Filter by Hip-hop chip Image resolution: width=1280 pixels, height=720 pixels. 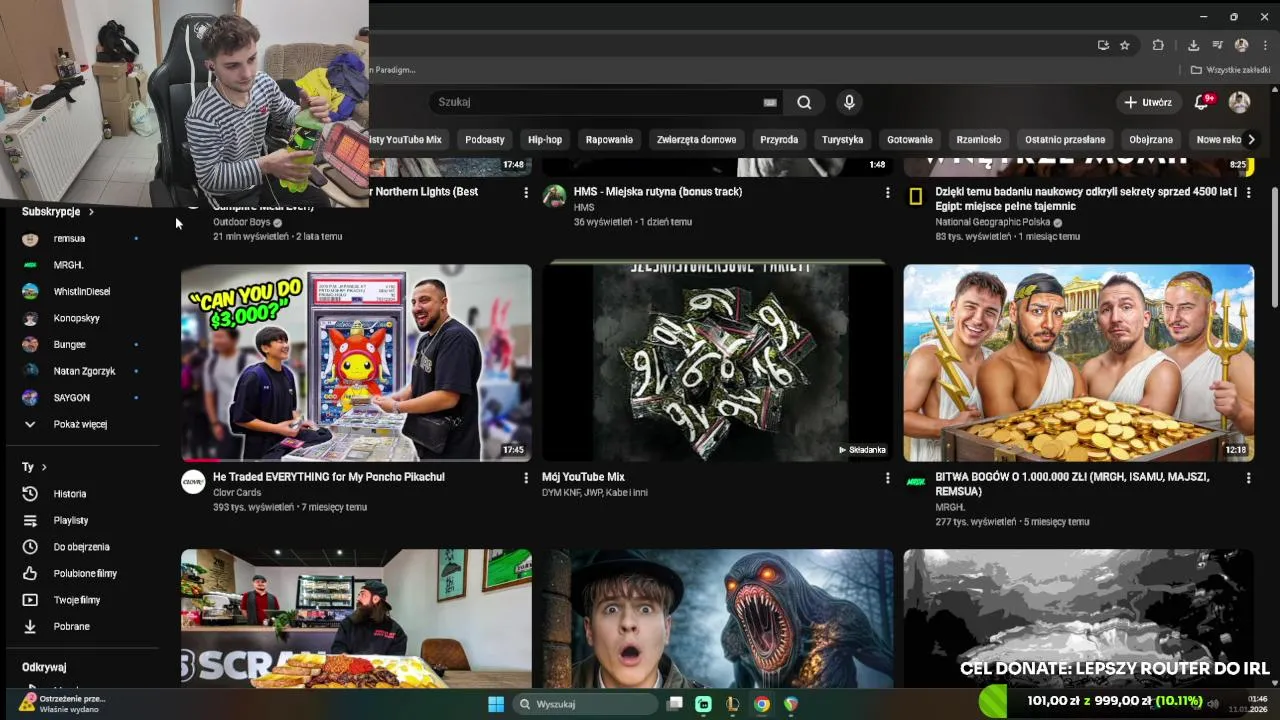(x=545, y=140)
